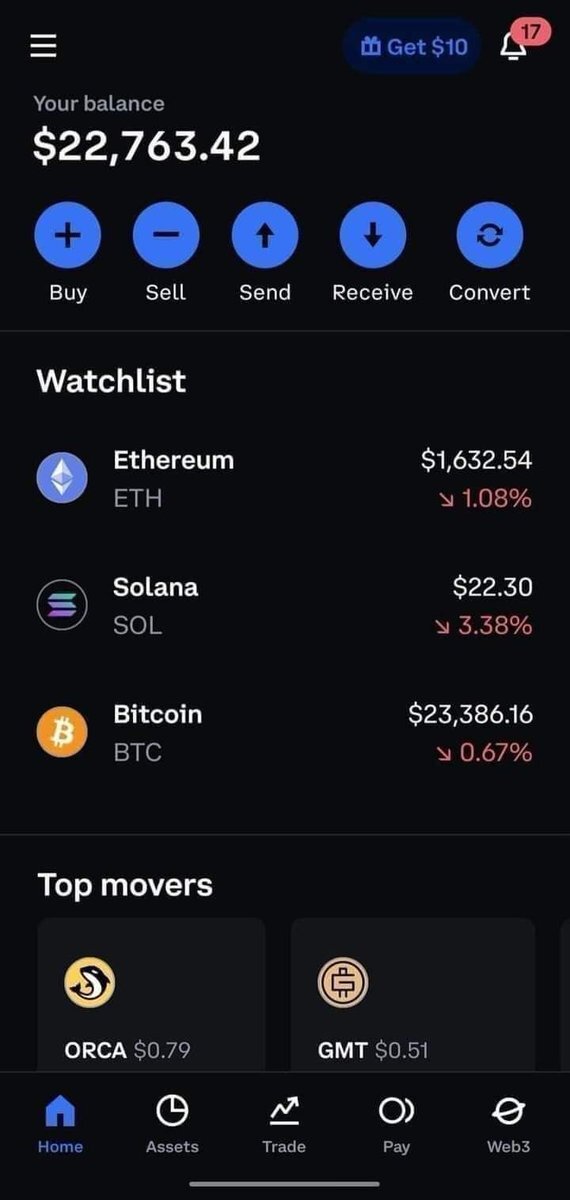Tap the notifications bell icon
The height and width of the screenshot is (1200, 570).
coord(514,47)
